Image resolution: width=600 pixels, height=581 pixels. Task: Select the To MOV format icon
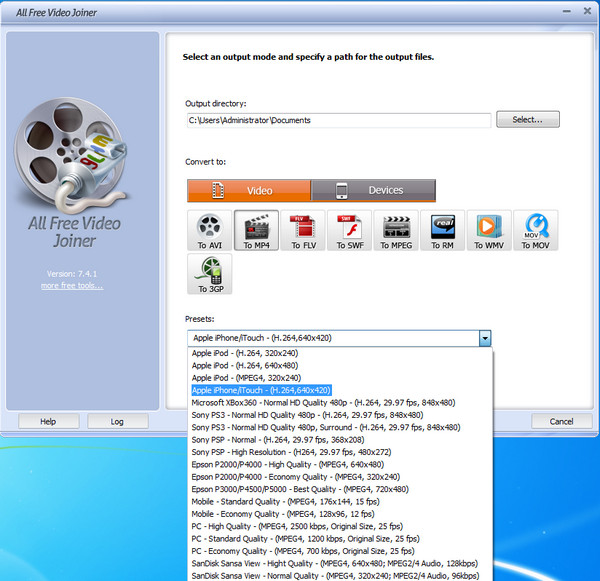536,230
